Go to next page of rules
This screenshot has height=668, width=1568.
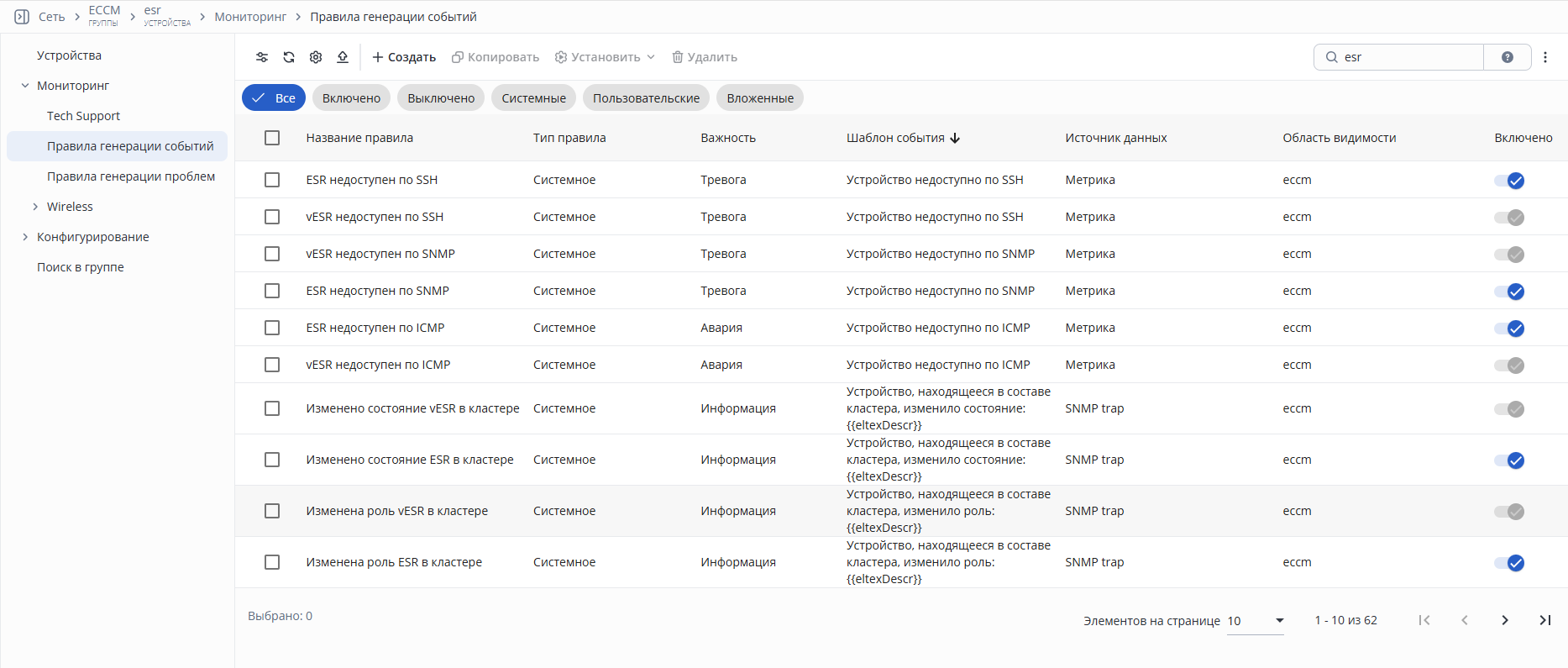click(x=1505, y=620)
